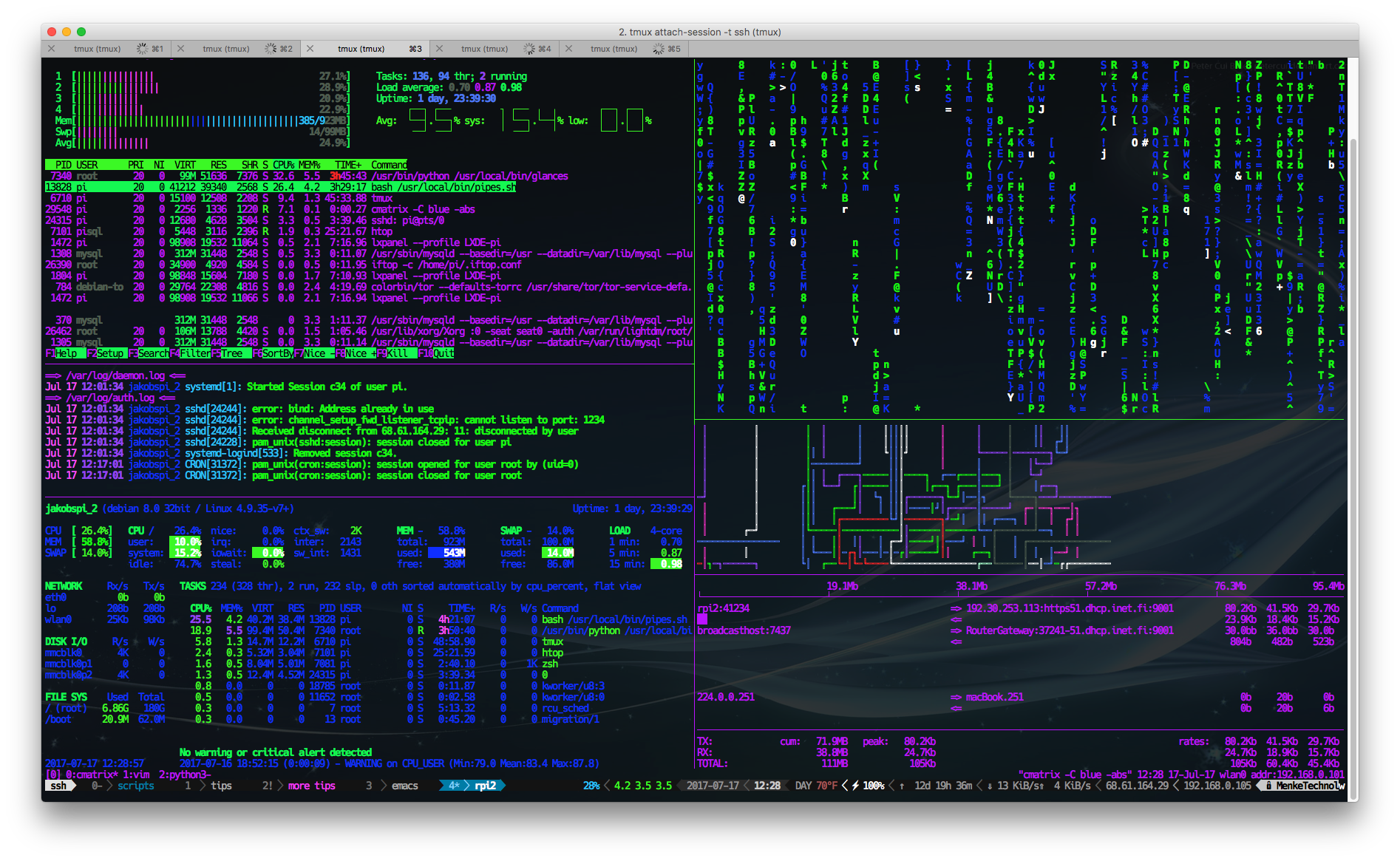The image size is (1400, 861).
Task: Click the broadcasthost:7437 host in iftop
Action: (744, 630)
